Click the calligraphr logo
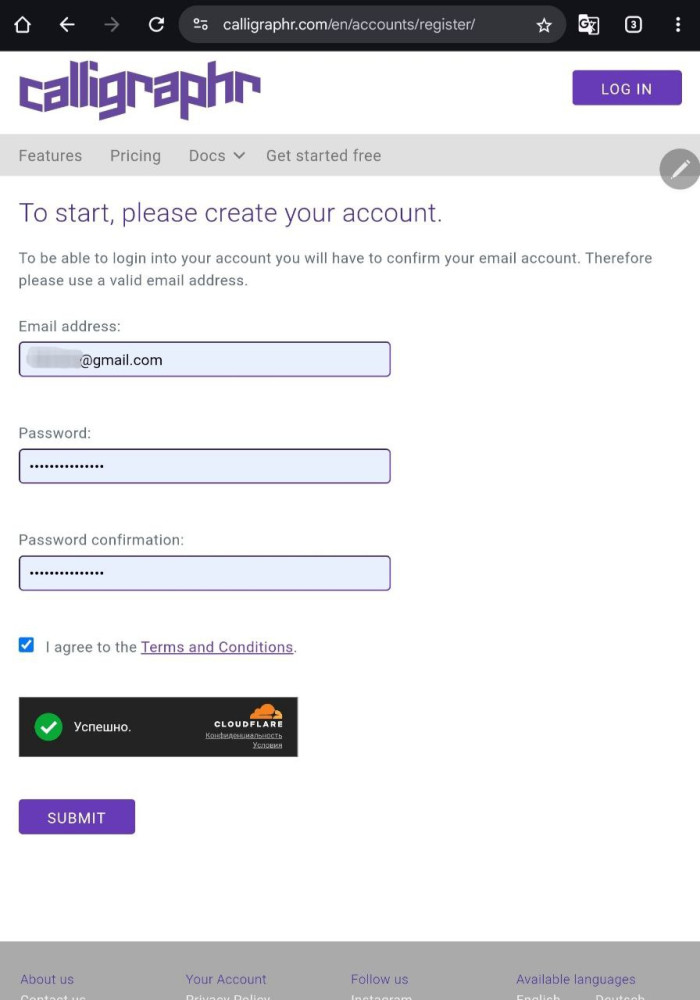 tap(139, 90)
